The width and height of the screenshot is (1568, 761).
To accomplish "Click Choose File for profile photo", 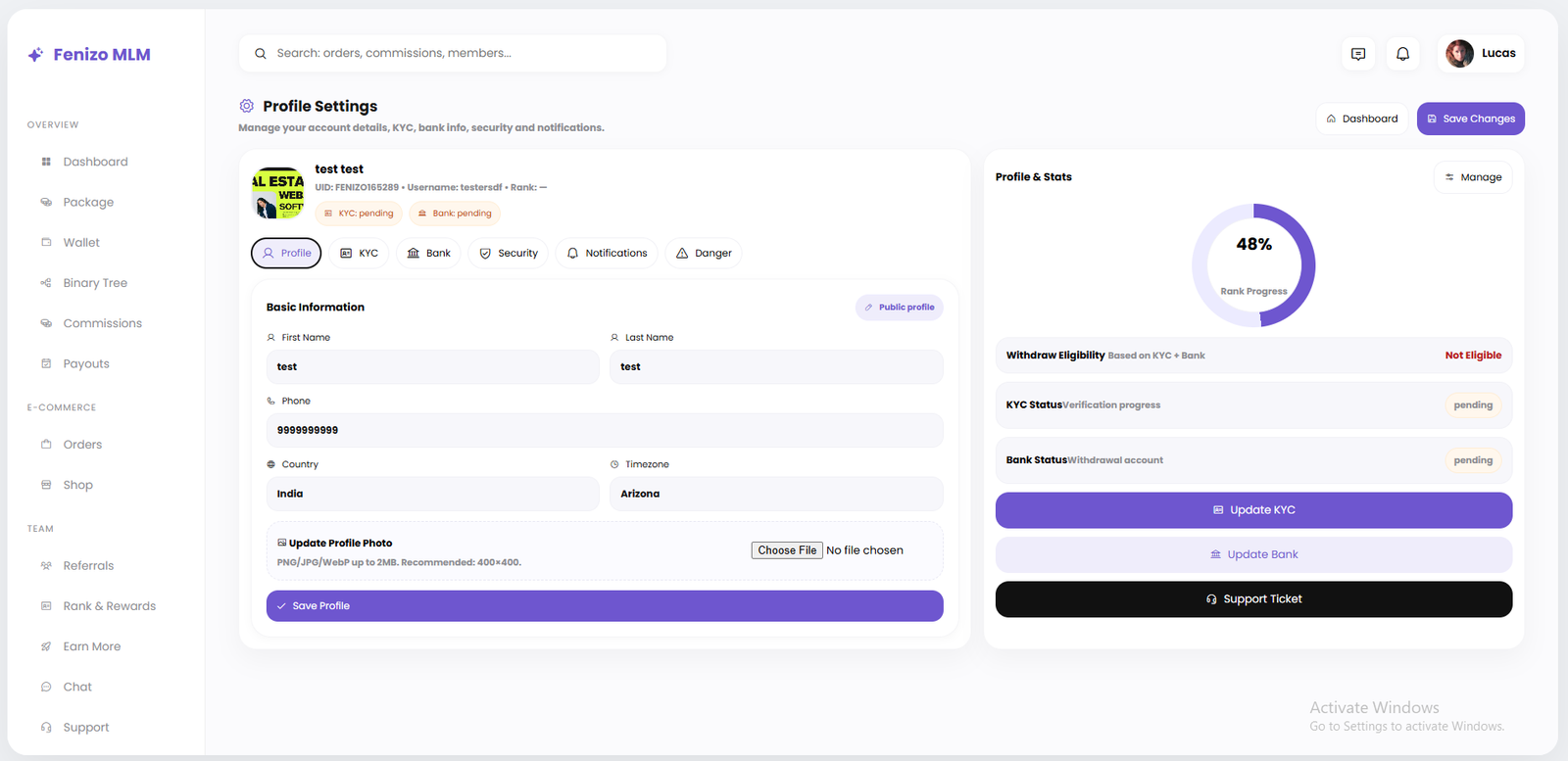I will [786, 550].
